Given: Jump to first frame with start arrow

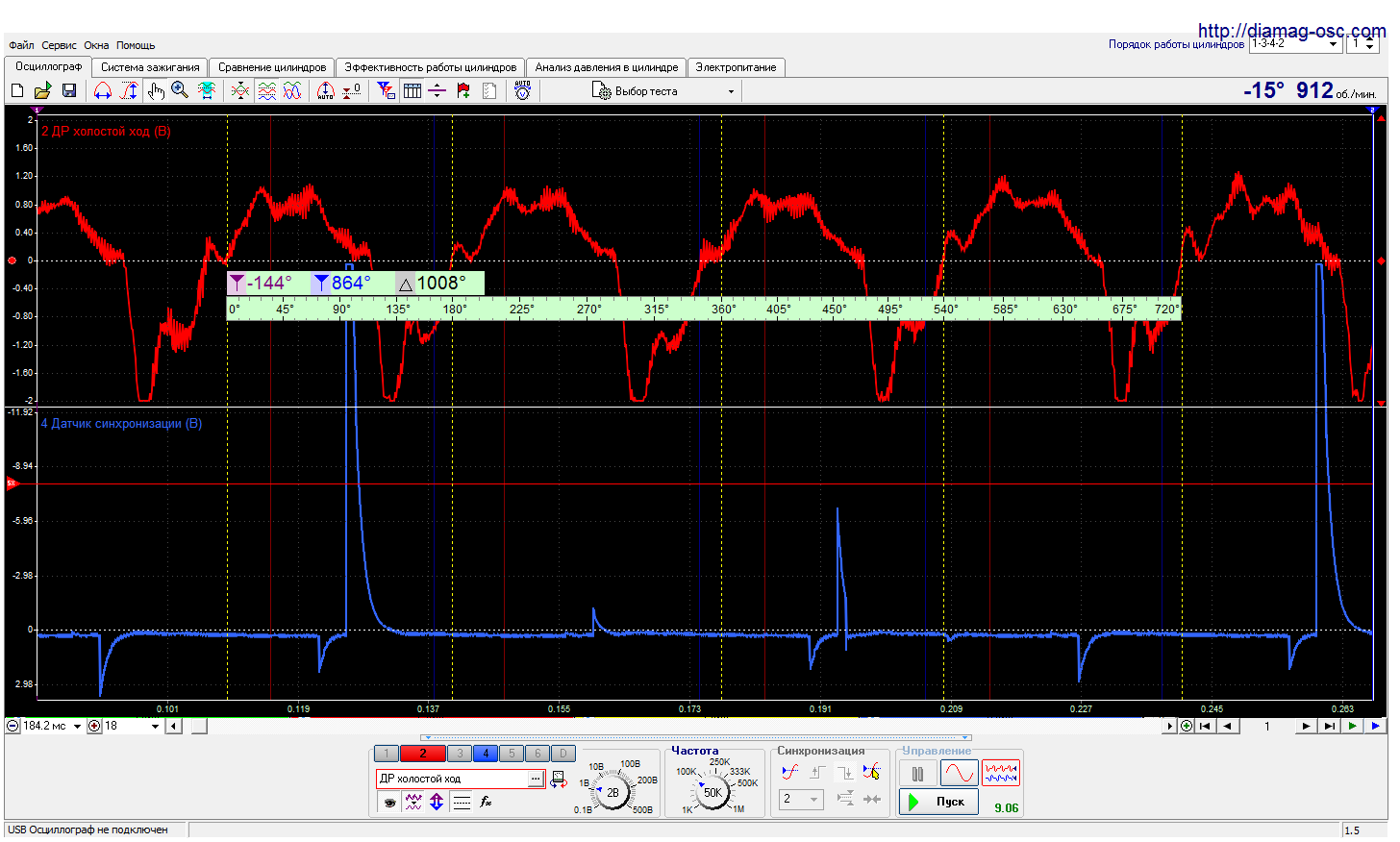Looking at the screenshot, I should pos(1205,727).
